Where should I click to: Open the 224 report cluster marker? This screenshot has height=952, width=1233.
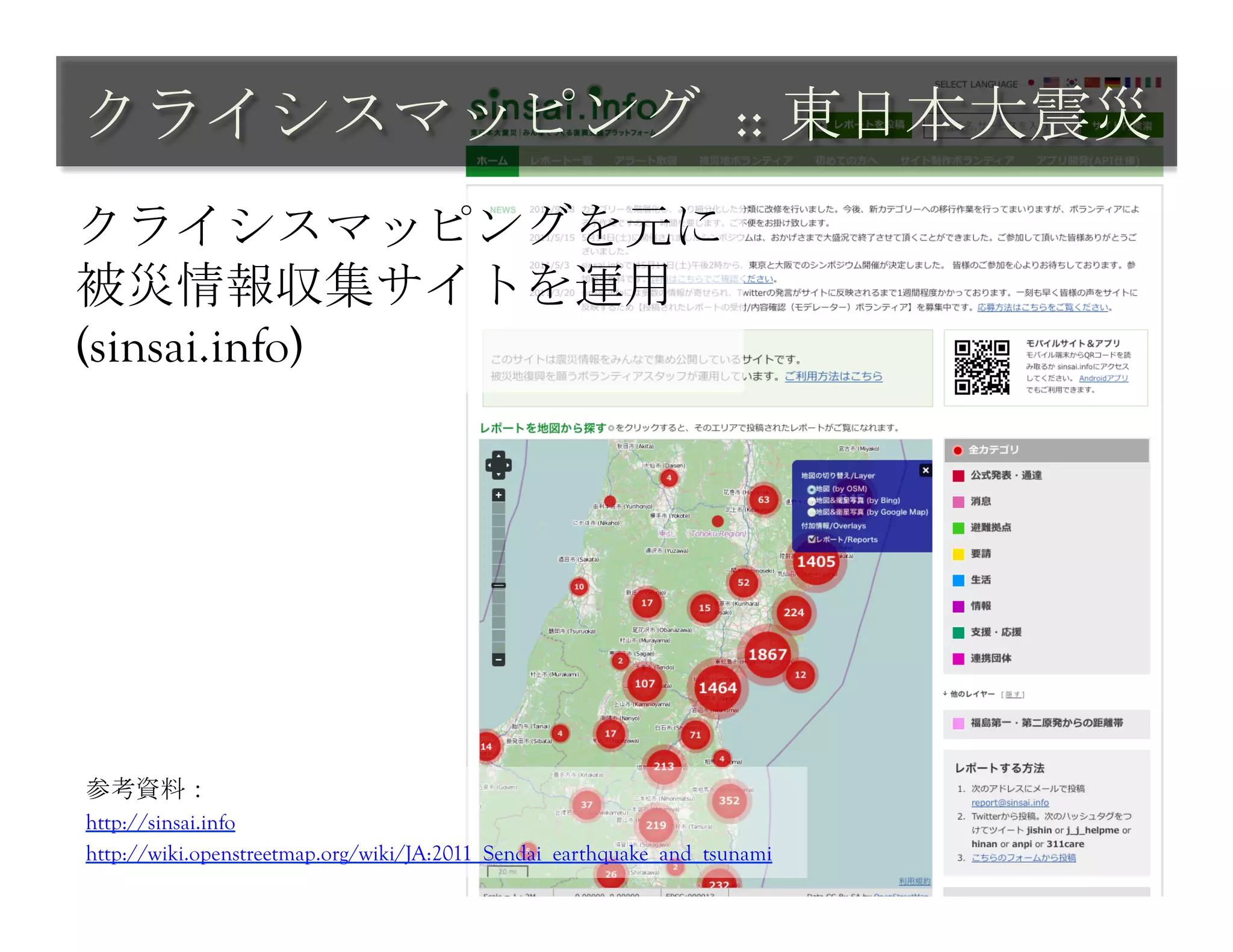point(794,613)
